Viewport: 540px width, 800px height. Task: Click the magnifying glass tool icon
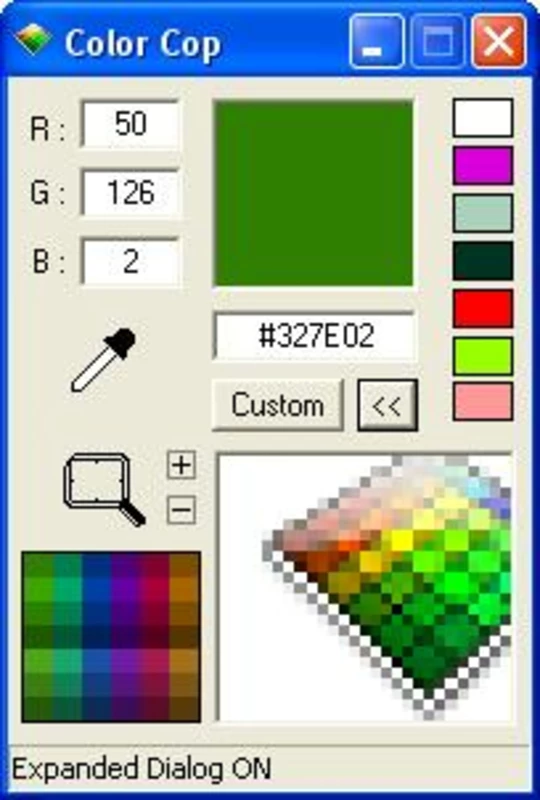tap(105, 490)
